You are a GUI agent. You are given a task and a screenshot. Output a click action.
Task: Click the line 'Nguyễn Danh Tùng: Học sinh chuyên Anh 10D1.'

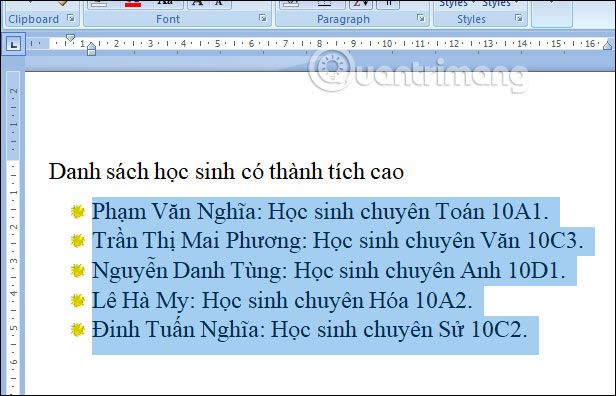click(x=328, y=271)
